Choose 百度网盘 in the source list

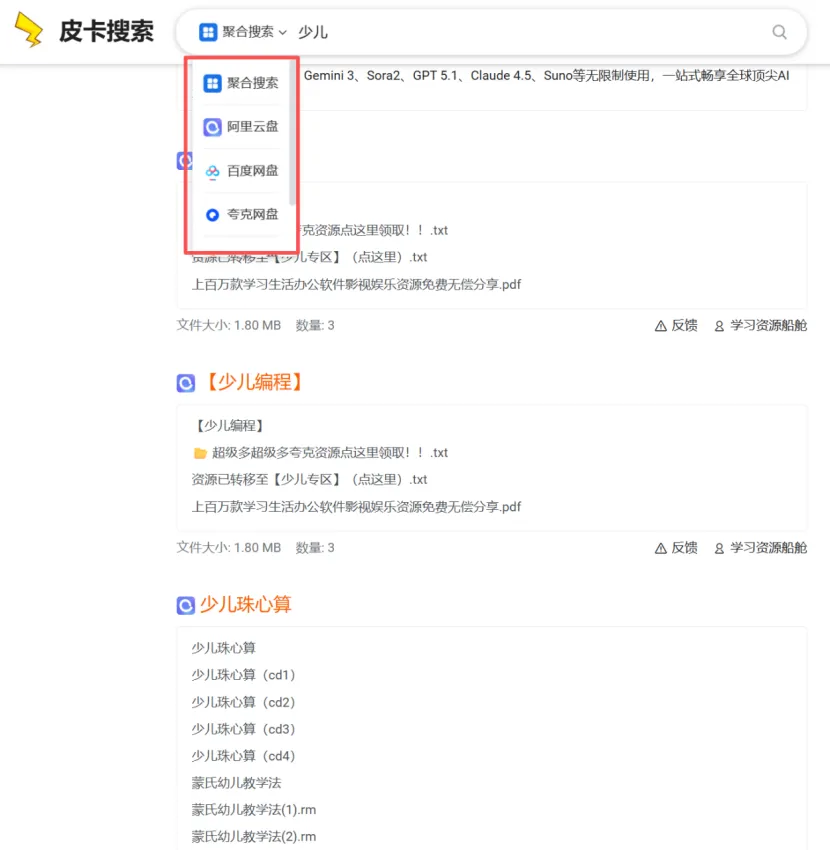pyautogui.click(x=241, y=171)
